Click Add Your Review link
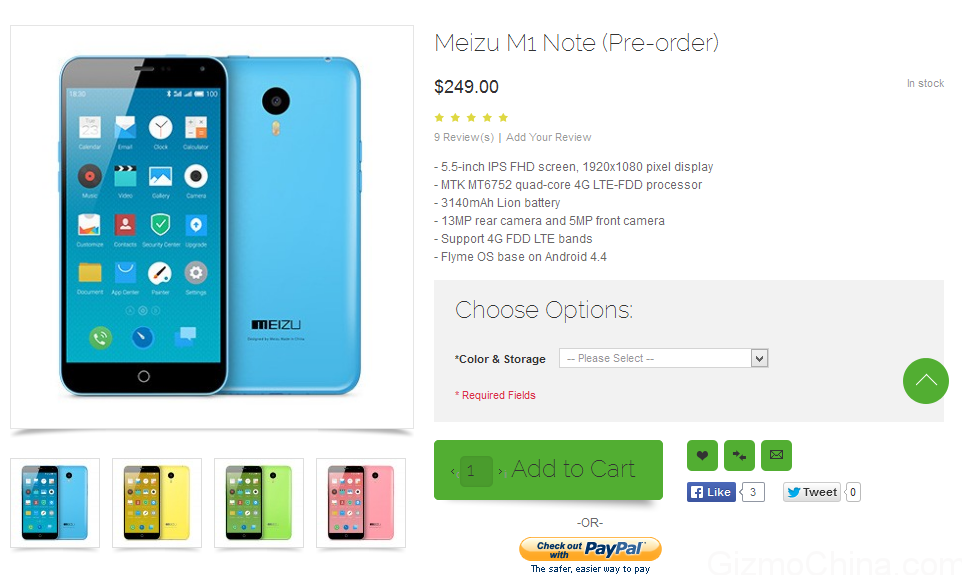Screen dimensions: 962x575 (548, 137)
